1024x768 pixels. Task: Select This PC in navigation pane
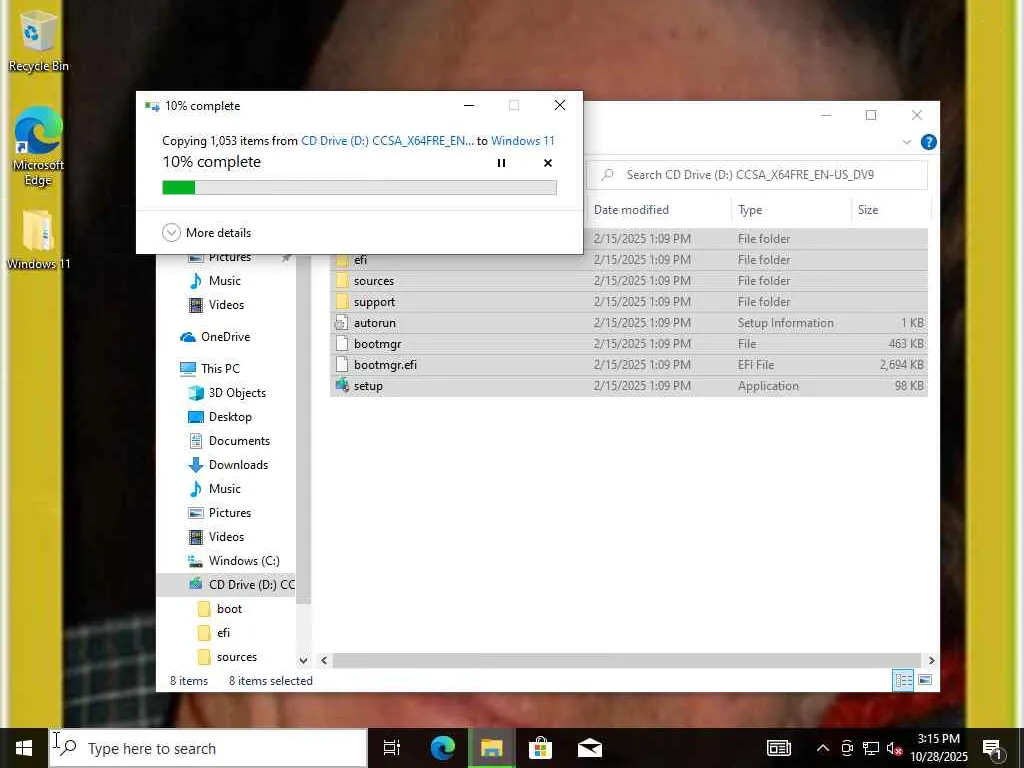pyautogui.click(x=220, y=368)
